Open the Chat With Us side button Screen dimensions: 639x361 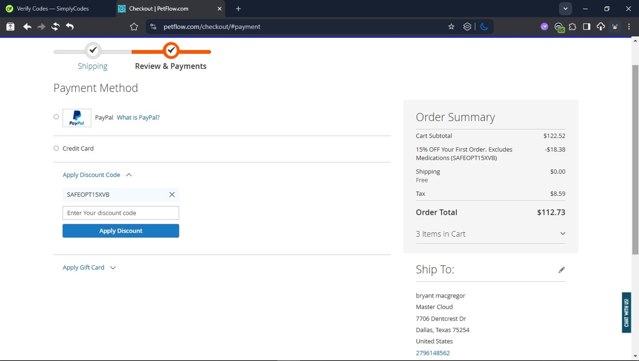(626, 313)
